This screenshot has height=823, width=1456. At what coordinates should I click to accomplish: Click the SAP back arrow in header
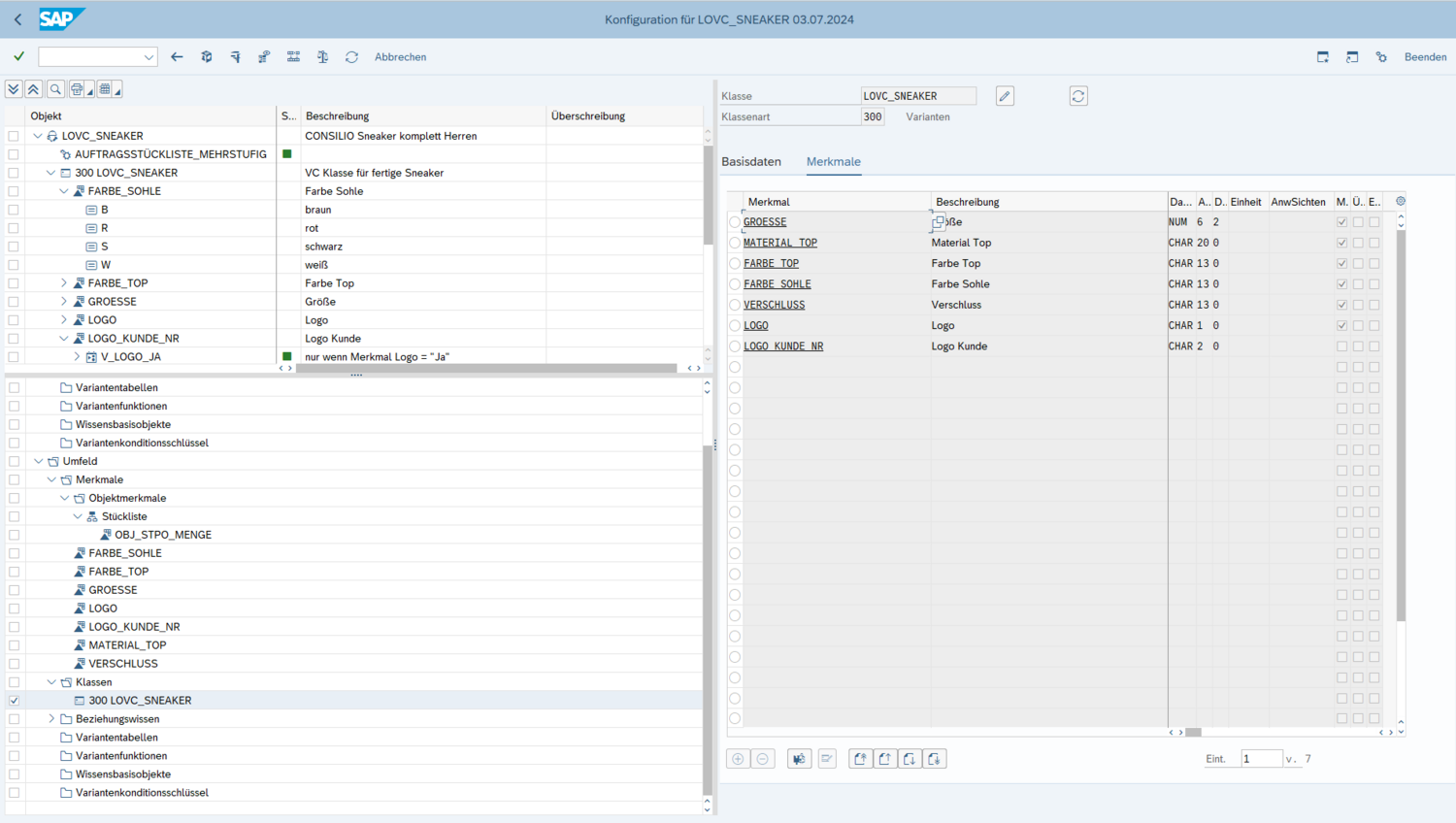click(17, 19)
